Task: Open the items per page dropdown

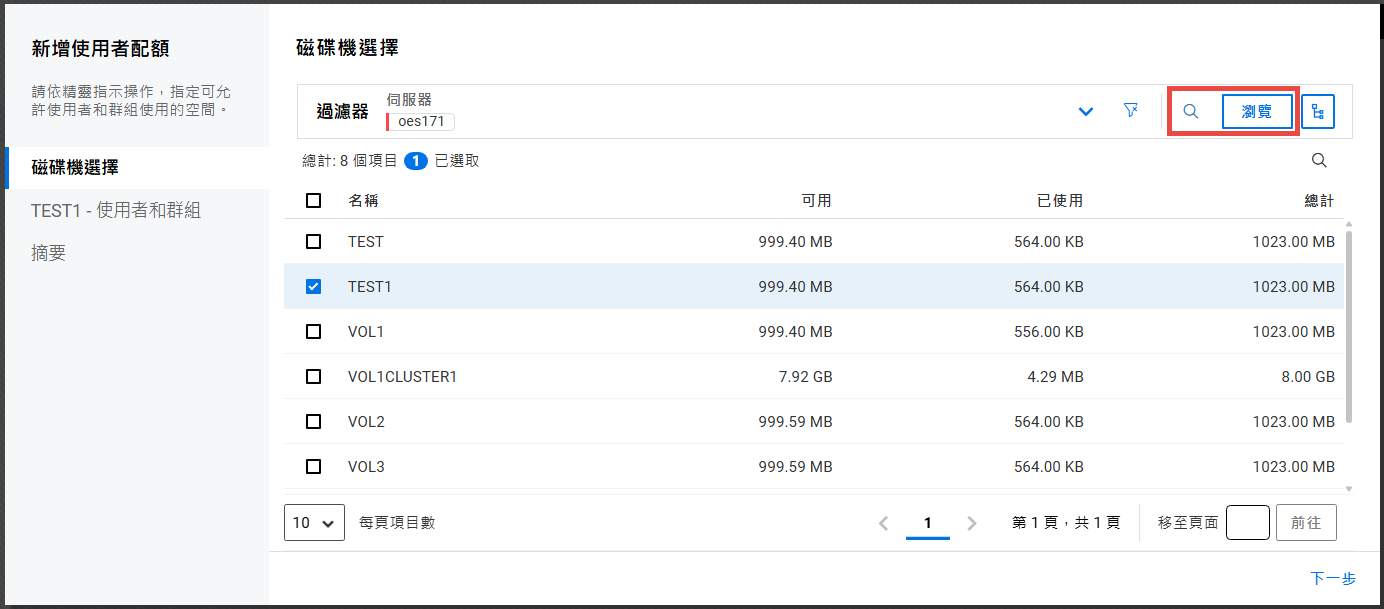Action: click(x=314, y=523)
